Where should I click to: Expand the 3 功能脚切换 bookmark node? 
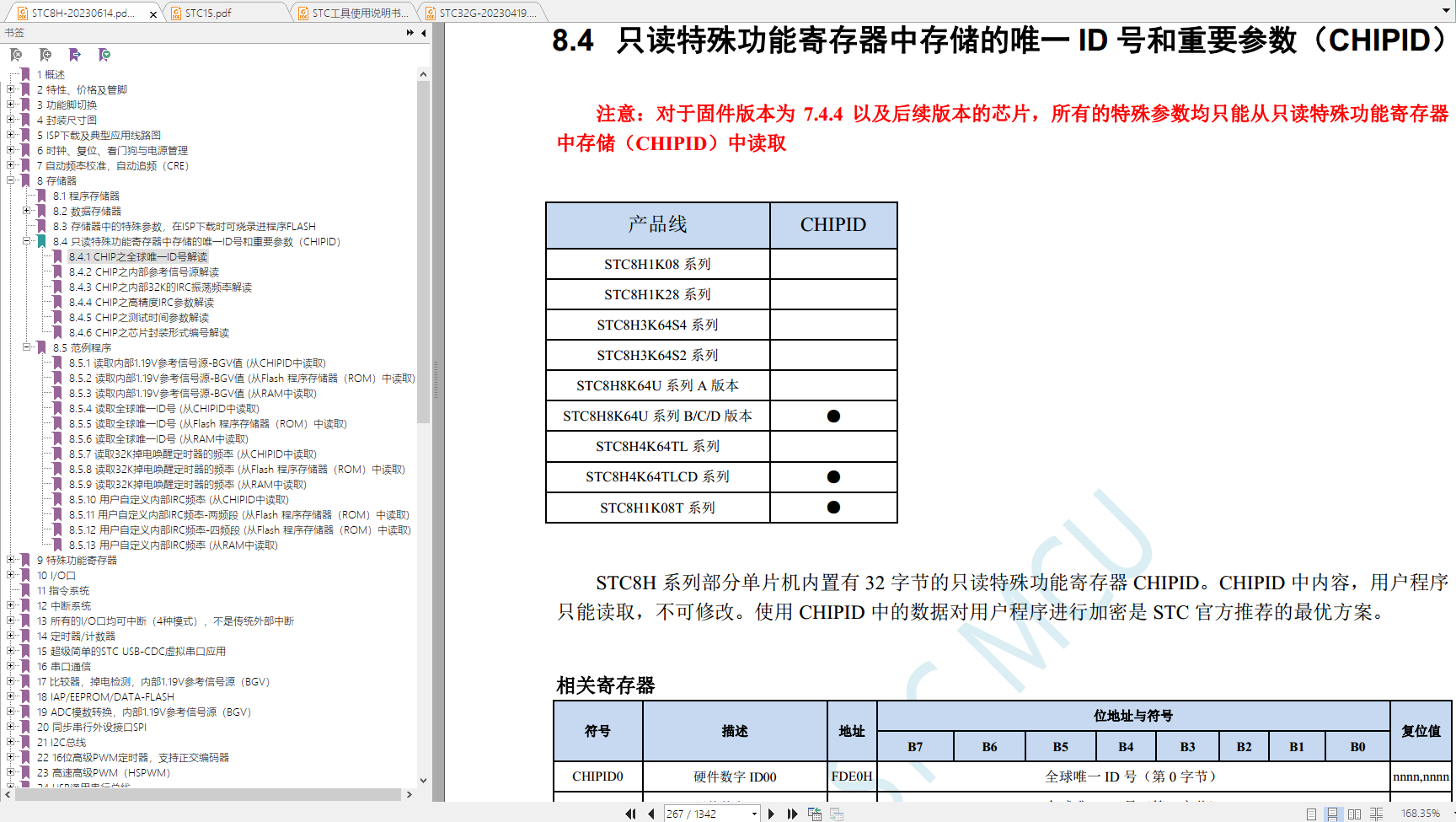pos(10,105)
